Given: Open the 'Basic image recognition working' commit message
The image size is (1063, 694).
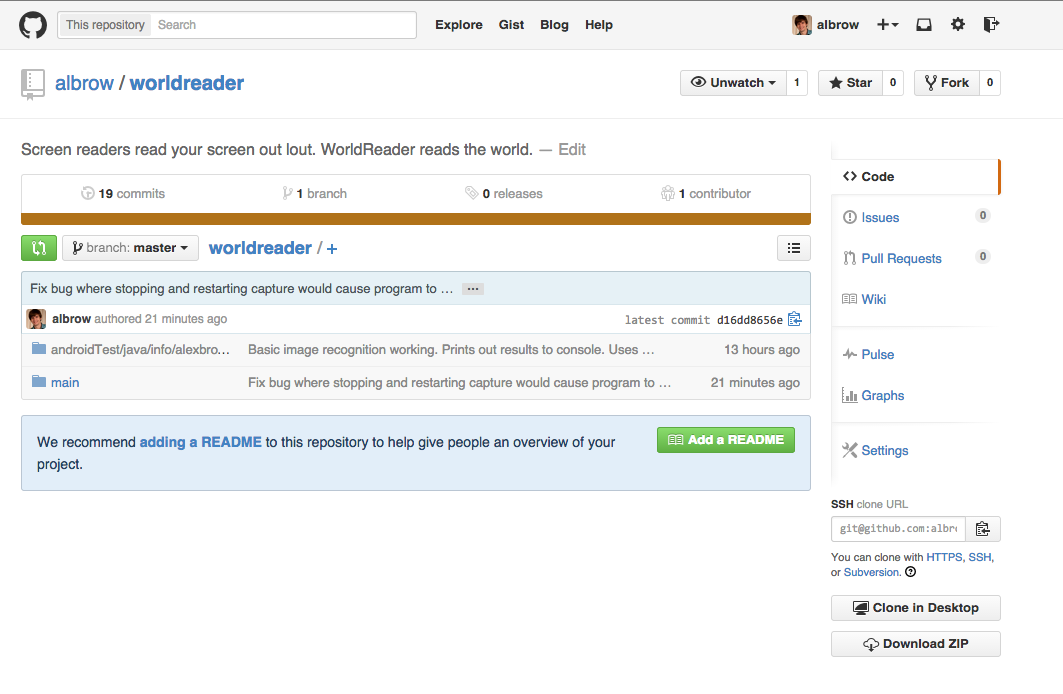Looking at the screenshot, I should (451, 350).
